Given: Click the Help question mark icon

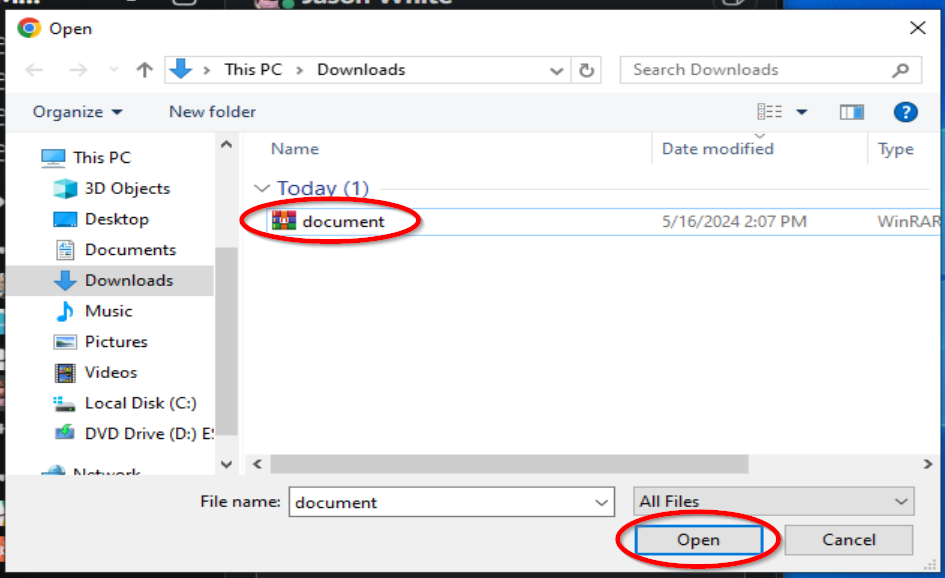Looking at the screenshot, I should pos(905,112).
